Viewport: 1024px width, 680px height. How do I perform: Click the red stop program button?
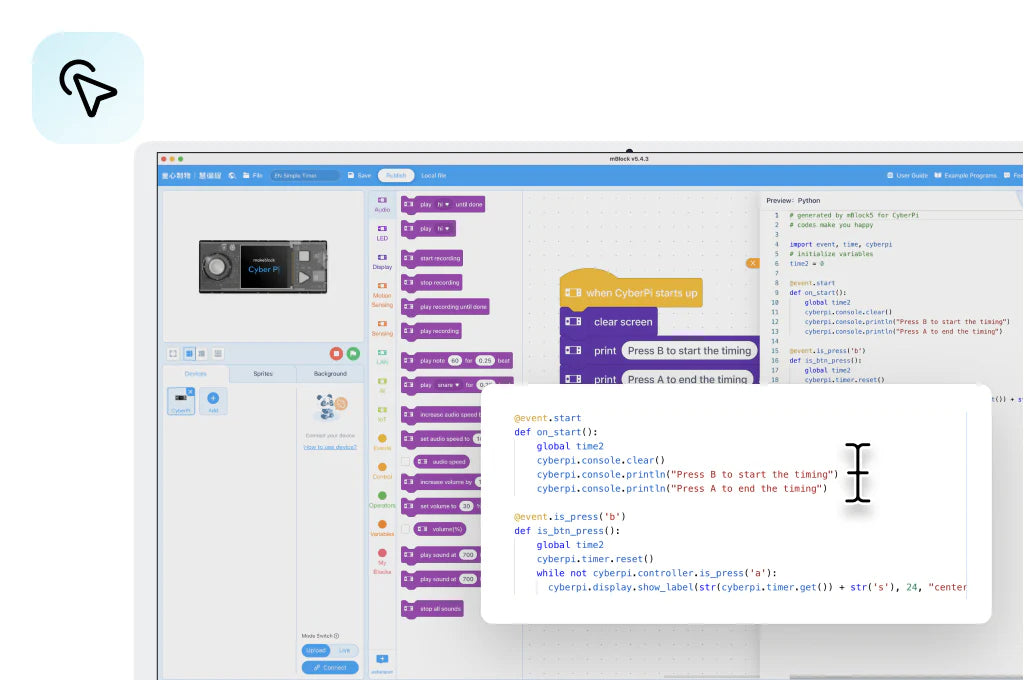coord(336,353)
